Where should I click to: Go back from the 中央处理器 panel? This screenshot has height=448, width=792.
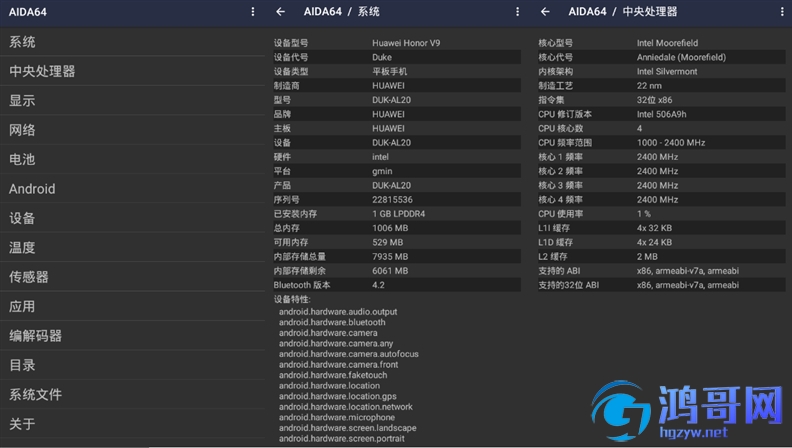click(545, 12)
